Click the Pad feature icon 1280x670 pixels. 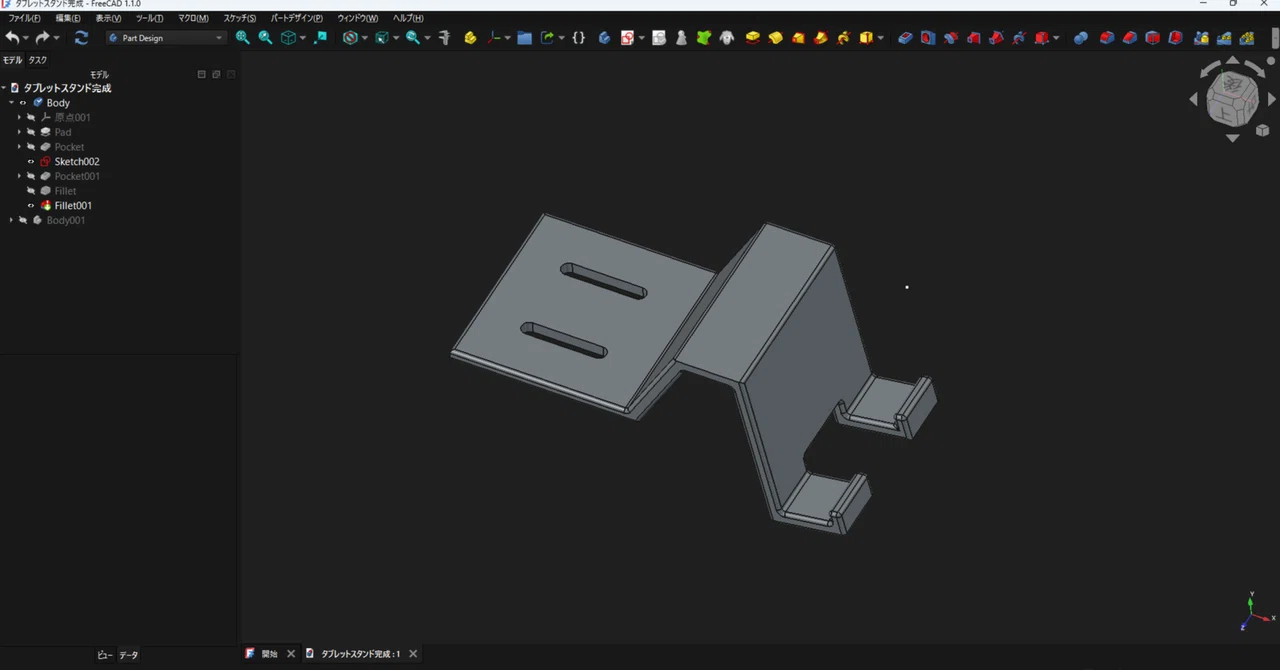pyautogui.click(x=752, y=38)
